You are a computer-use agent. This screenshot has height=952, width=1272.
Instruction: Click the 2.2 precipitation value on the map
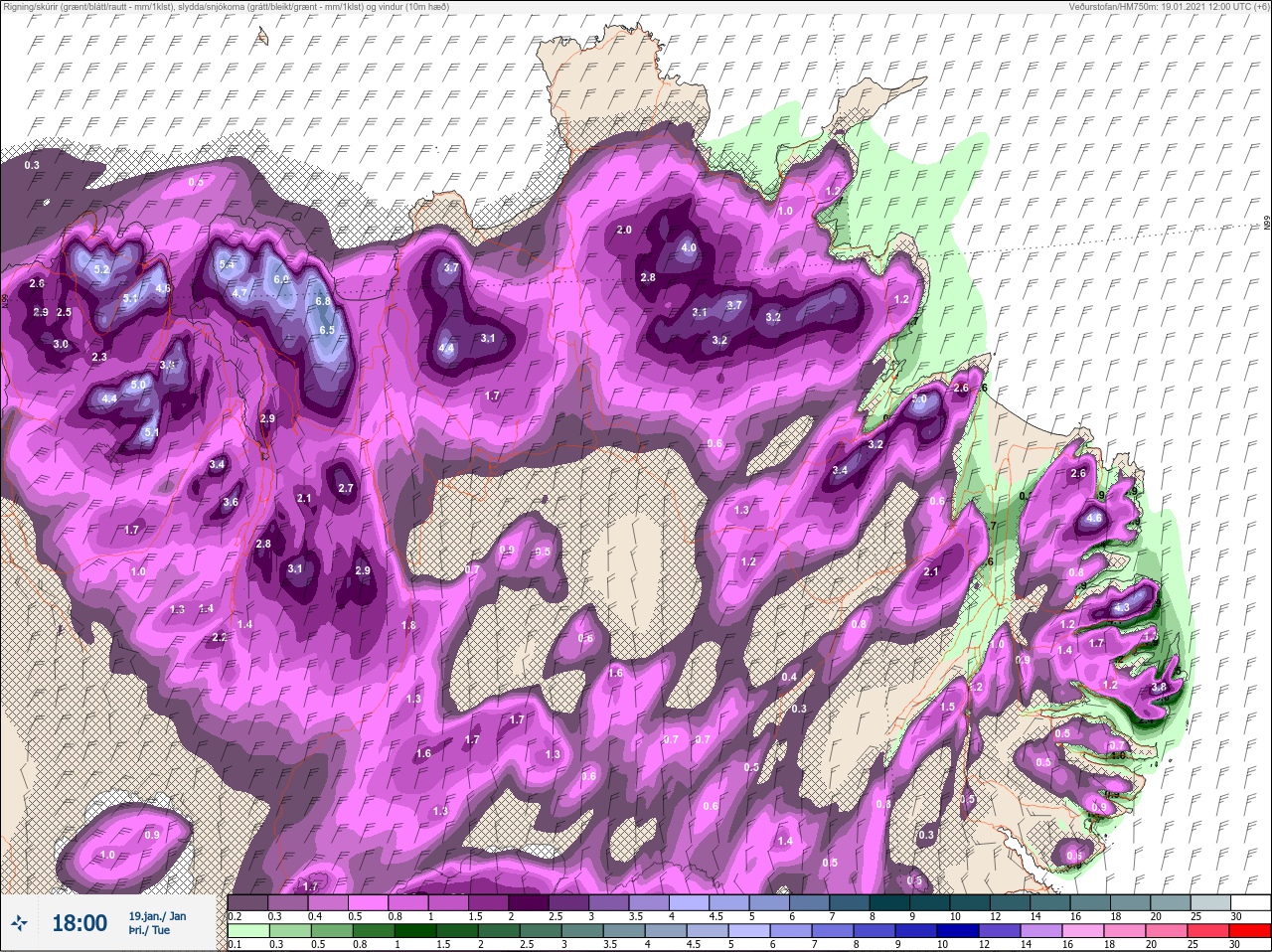click(220, 637)
